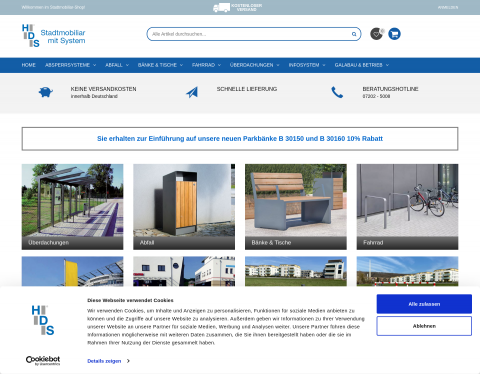Click the Parkbänke 10% Rabatt banner

[x=240, y=139]
